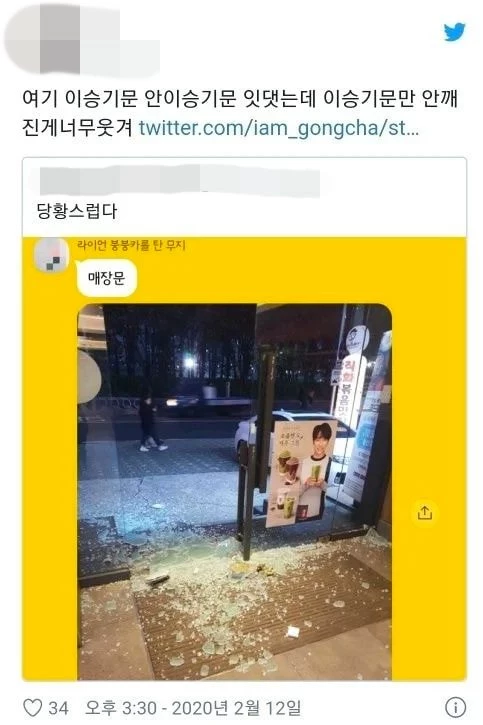
Task: Click the tweet text starting 여기 이승기문
Action: click(240, 113)
